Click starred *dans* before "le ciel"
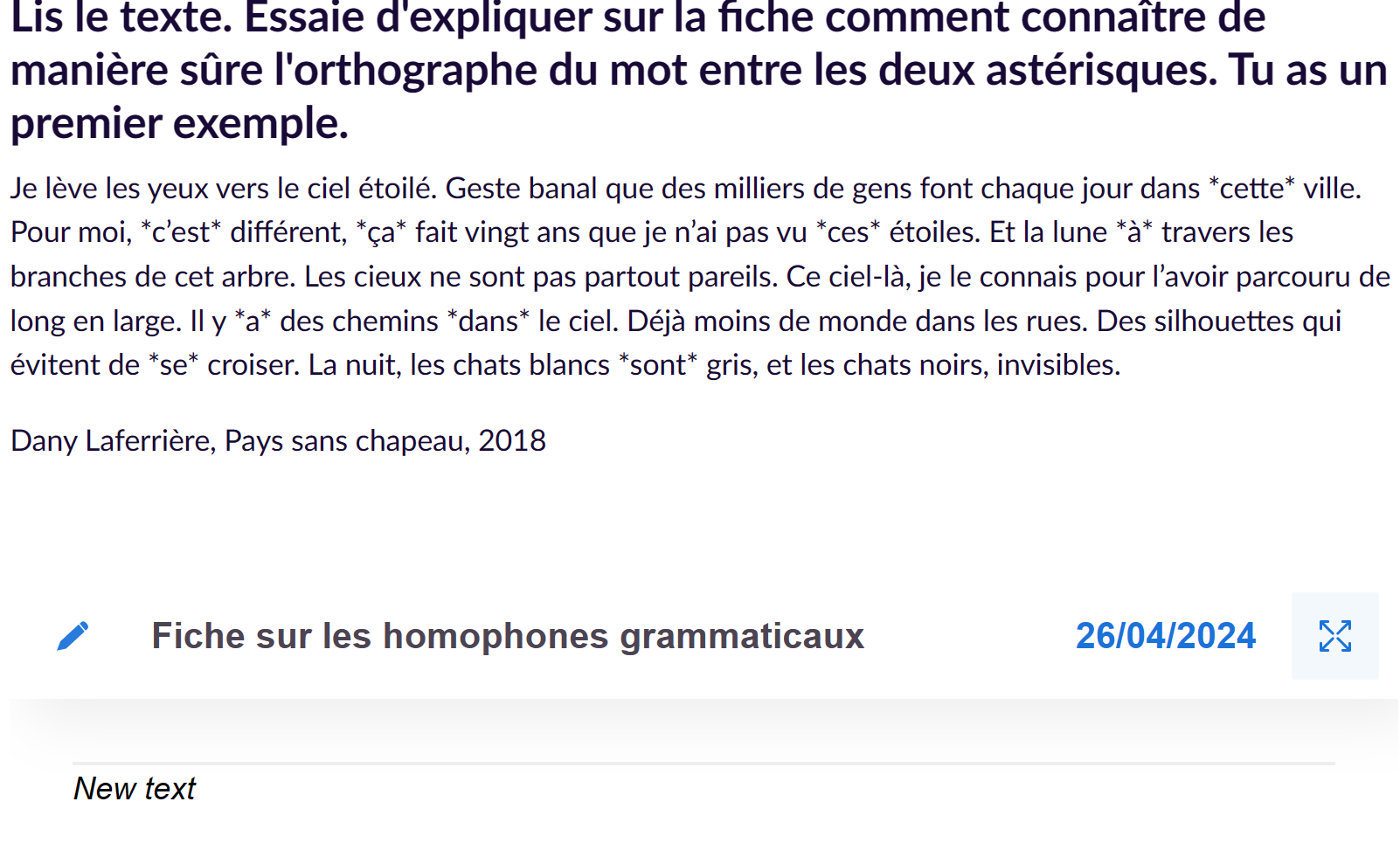 click(x=489, y=321)
